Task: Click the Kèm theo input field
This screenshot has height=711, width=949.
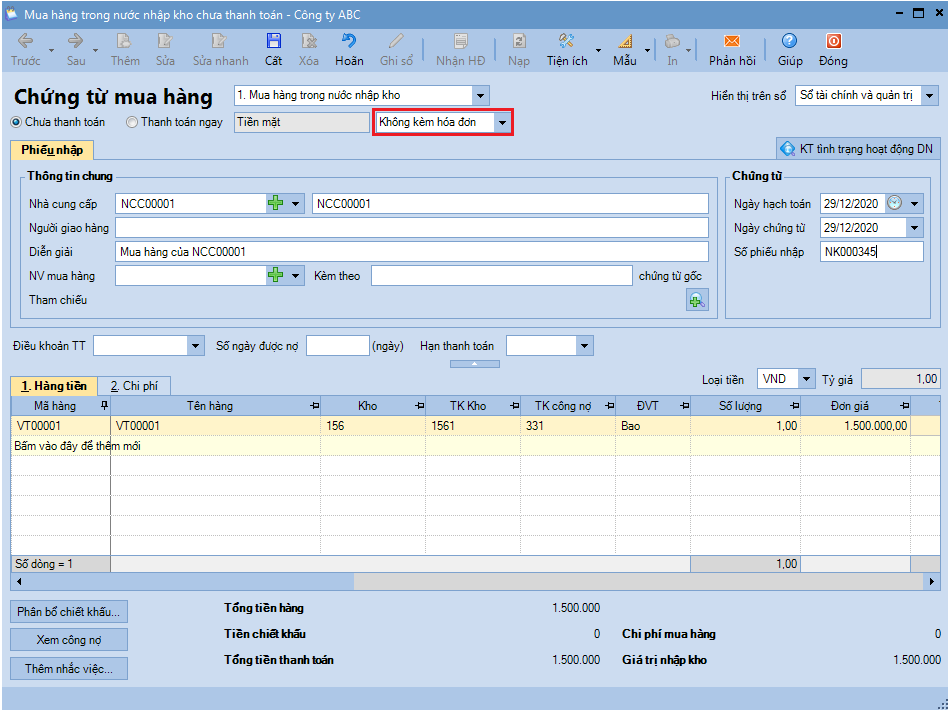Action: point(502,276)
